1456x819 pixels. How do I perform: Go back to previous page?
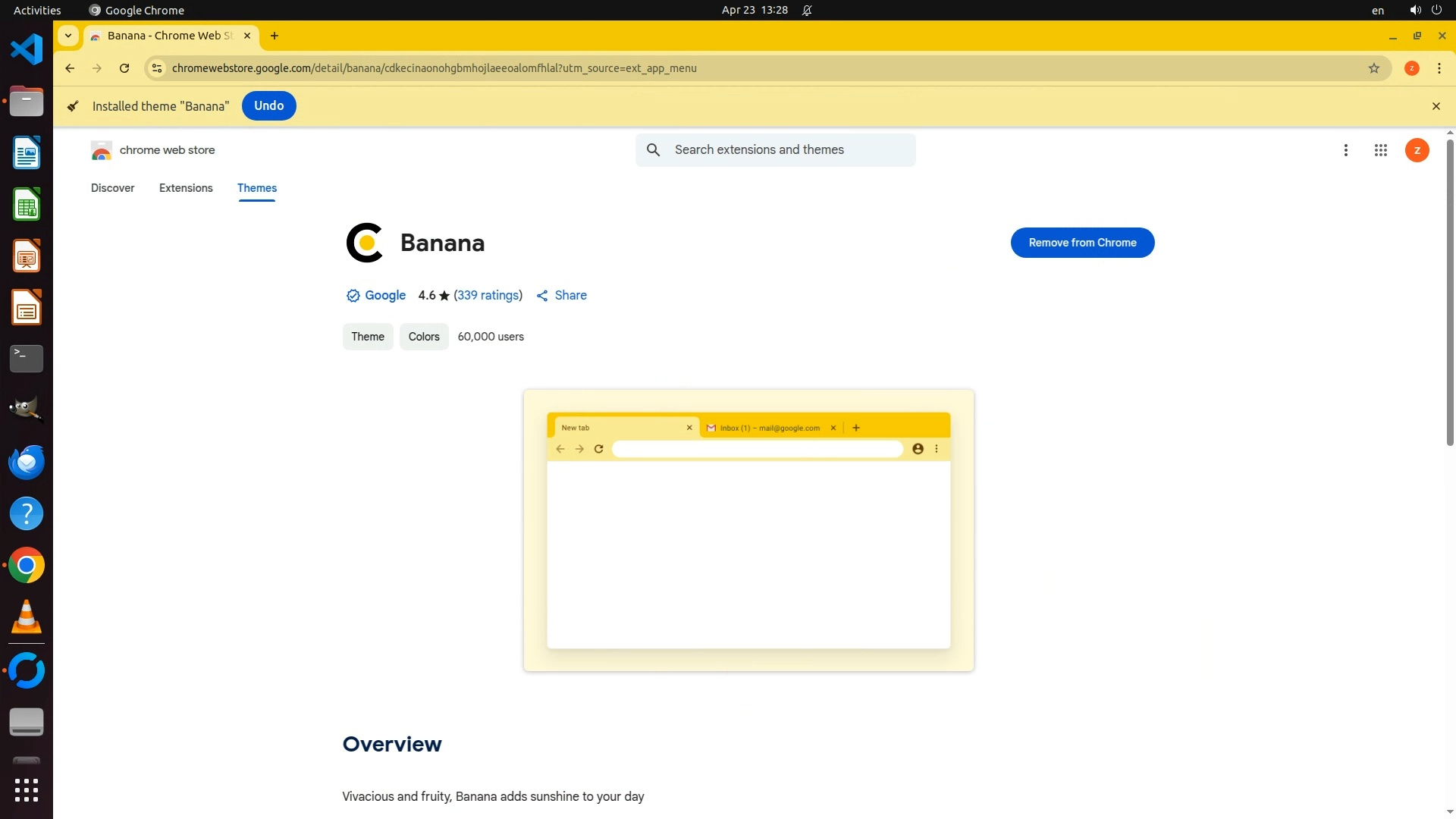point(70,68)
